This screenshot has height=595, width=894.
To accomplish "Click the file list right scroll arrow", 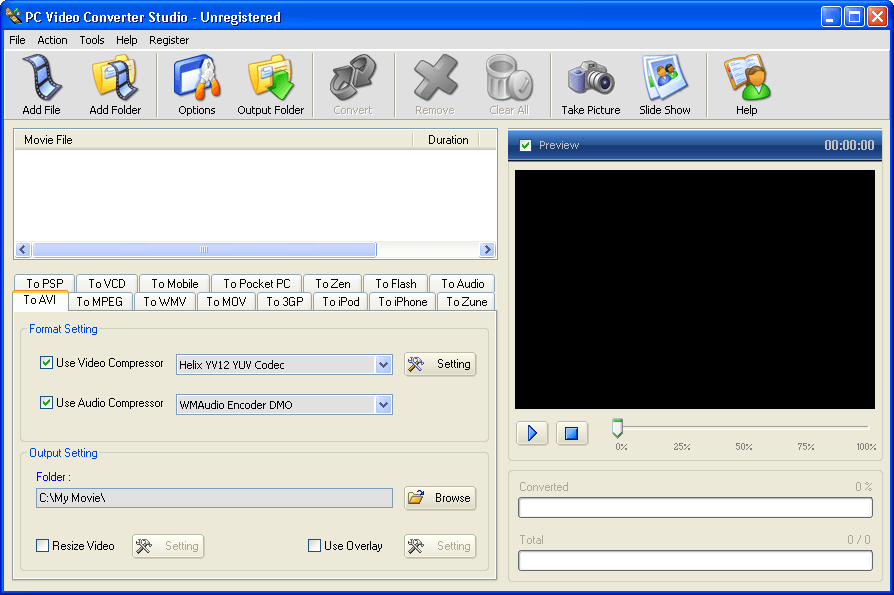I will (487, 249).
